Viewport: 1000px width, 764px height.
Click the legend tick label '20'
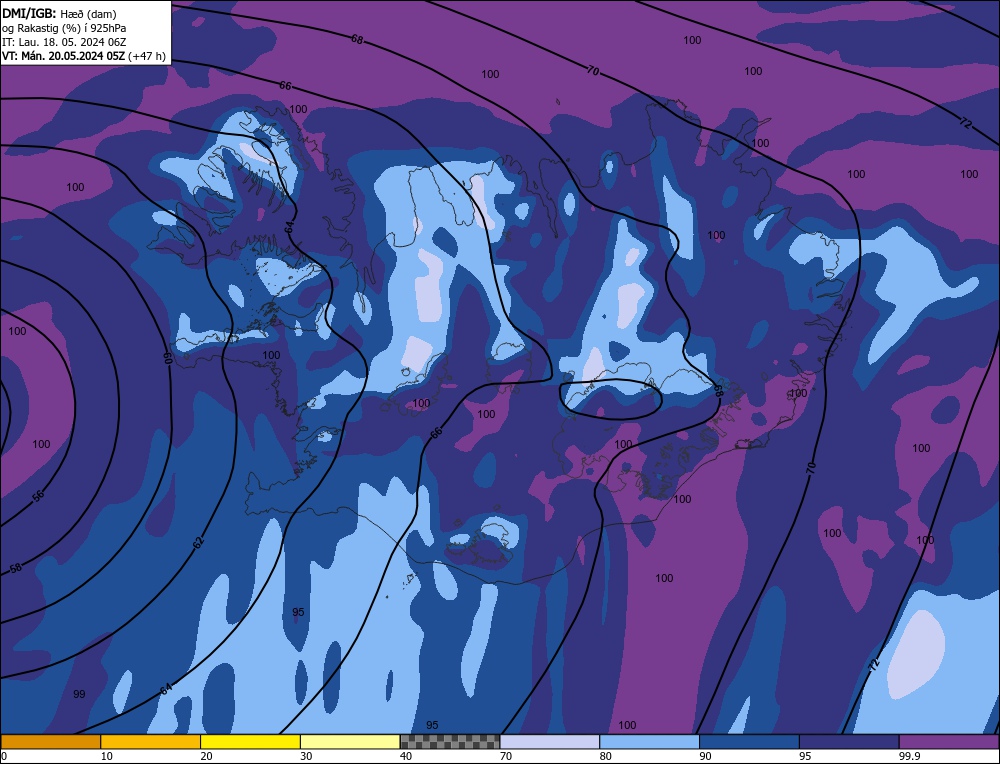click(207, 756)
